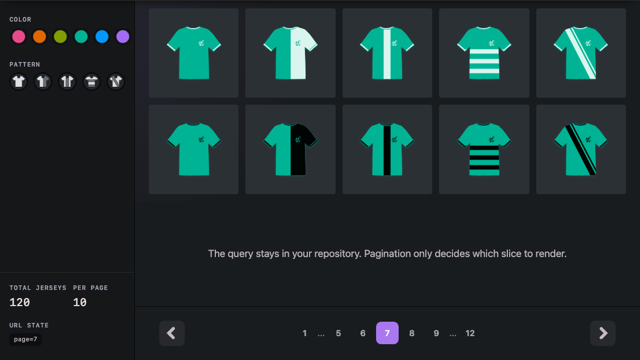Pick the blue color swatch

point(102,36)
